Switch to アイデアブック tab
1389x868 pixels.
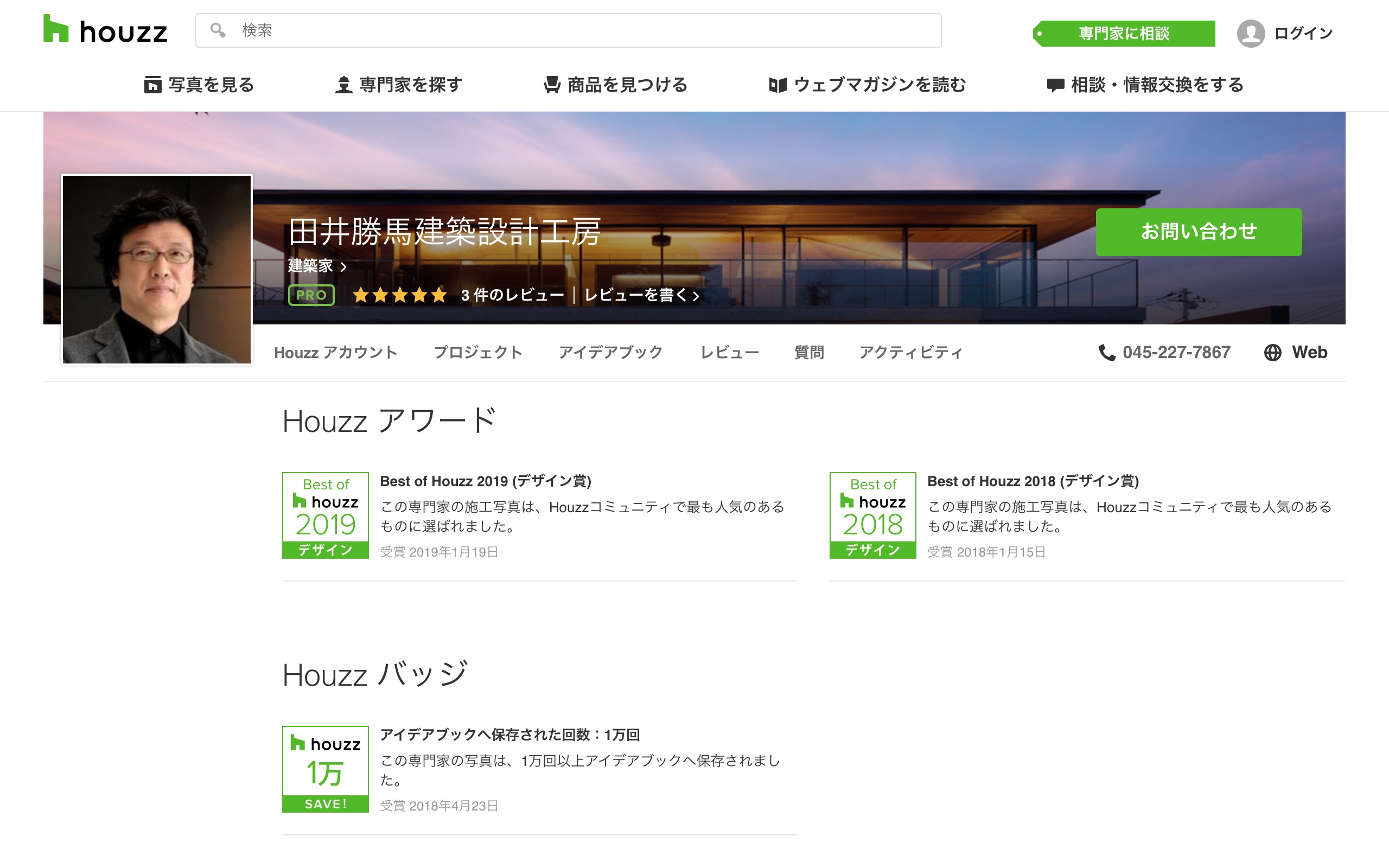coord(611,353)
